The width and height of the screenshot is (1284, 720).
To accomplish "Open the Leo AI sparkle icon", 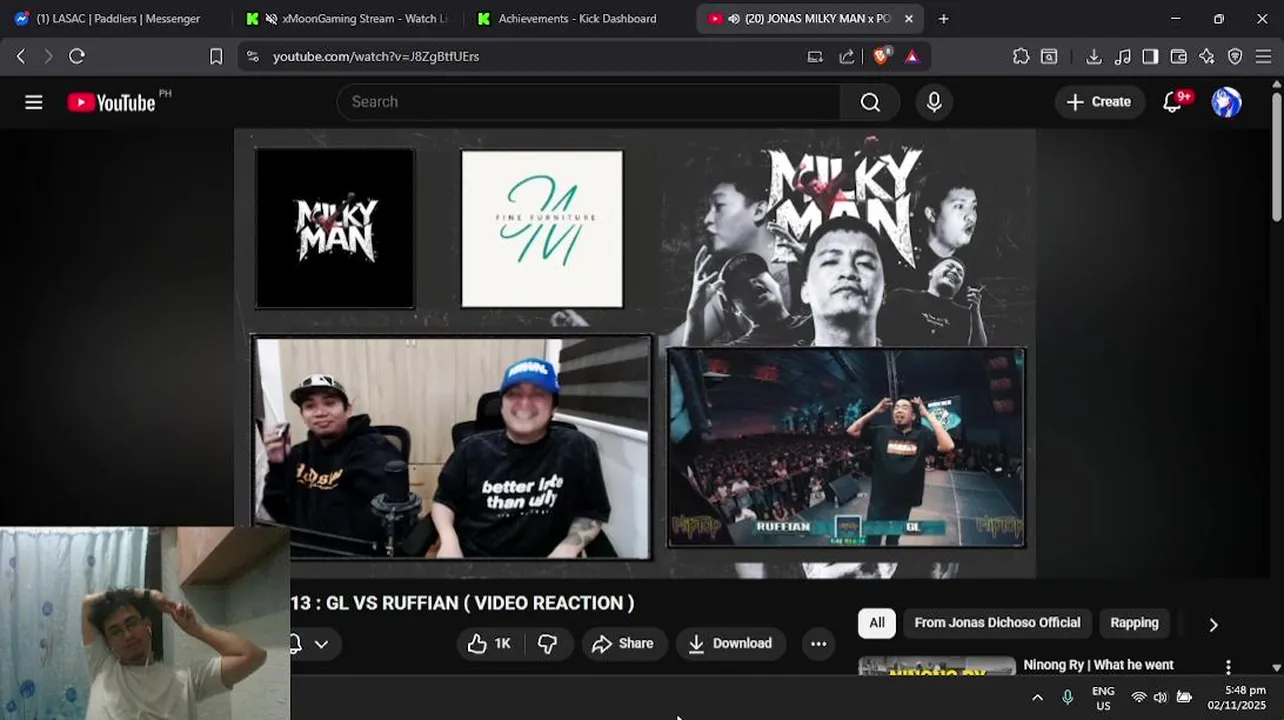I will click(1207, 56).
